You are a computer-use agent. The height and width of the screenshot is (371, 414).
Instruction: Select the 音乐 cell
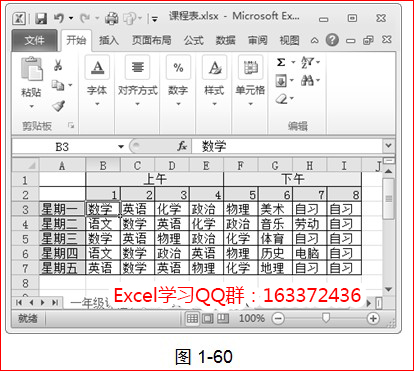coord(275,224)
